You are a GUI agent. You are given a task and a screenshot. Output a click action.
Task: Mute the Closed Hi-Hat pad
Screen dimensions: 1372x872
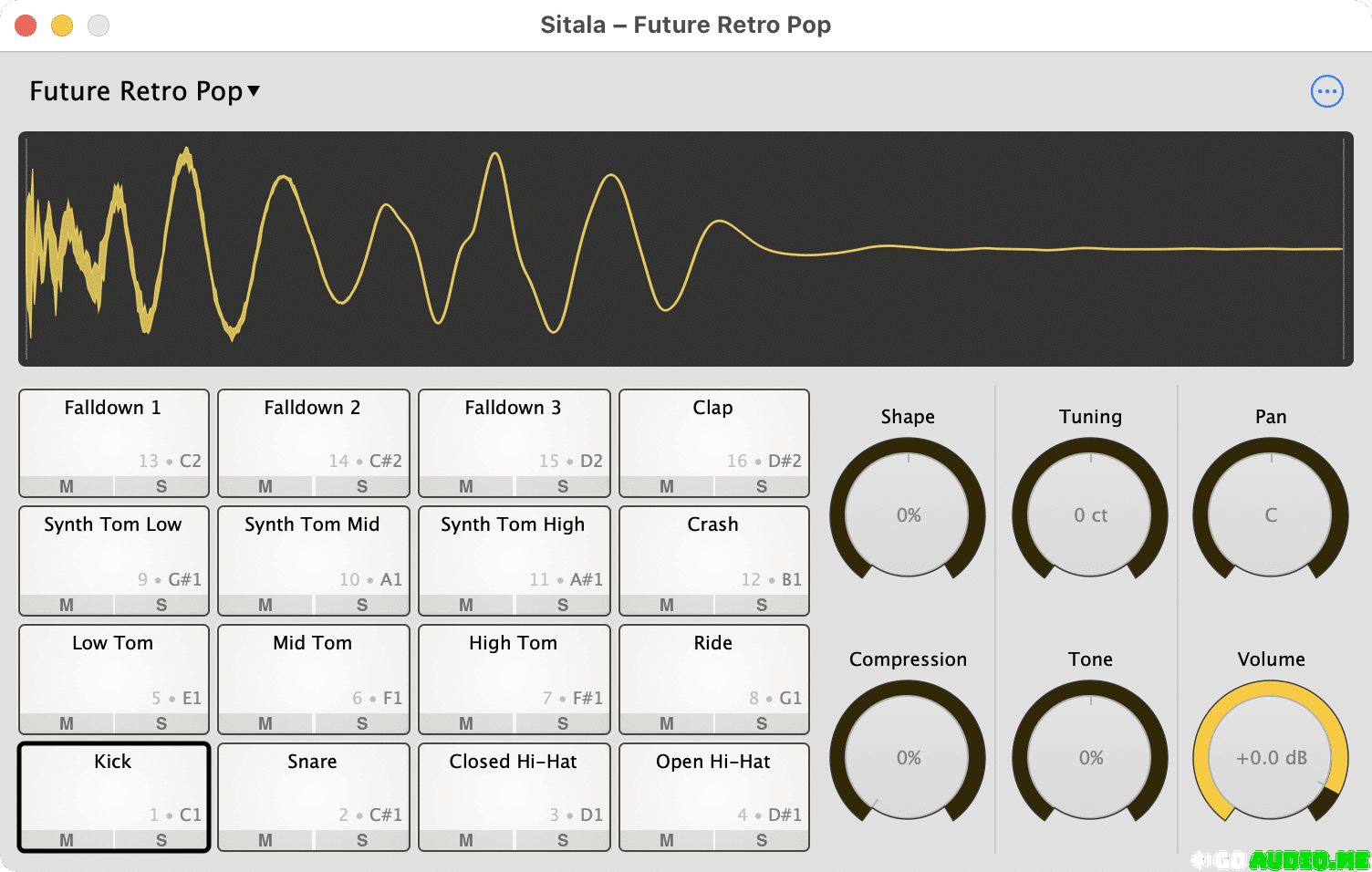coord(466,840)
